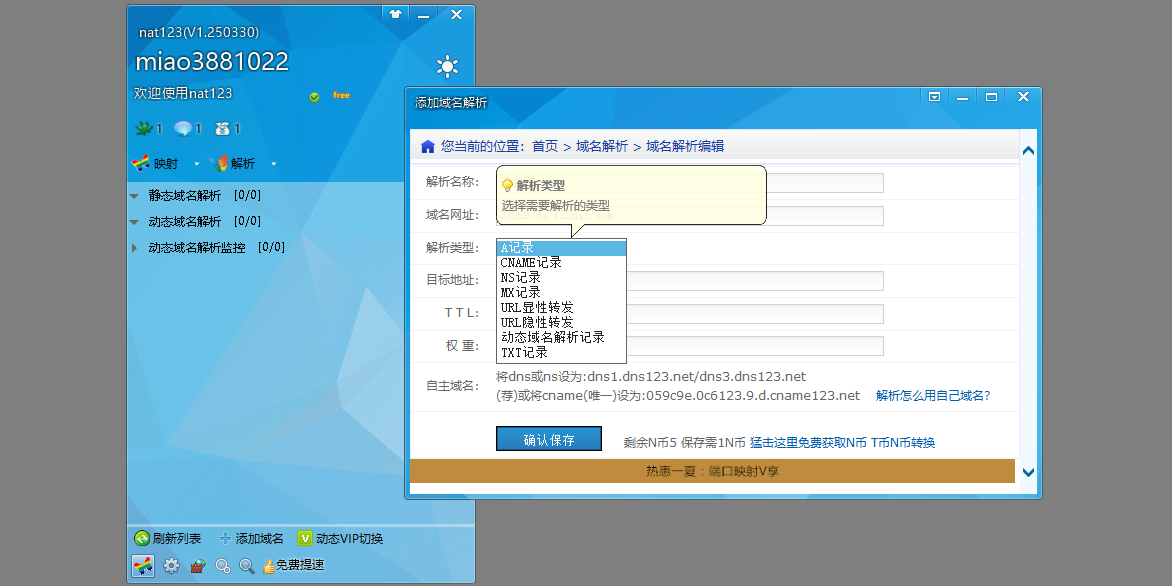Click the yellow 'free' badge

(x=342, y=95)
